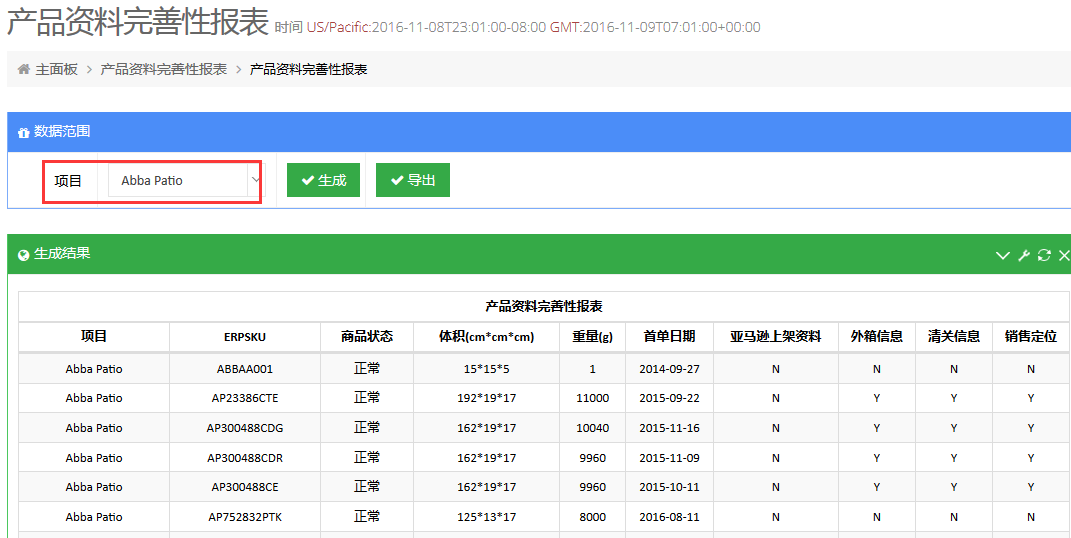Click date cell 2015-09-22
1071x538 pixels.
669,398
